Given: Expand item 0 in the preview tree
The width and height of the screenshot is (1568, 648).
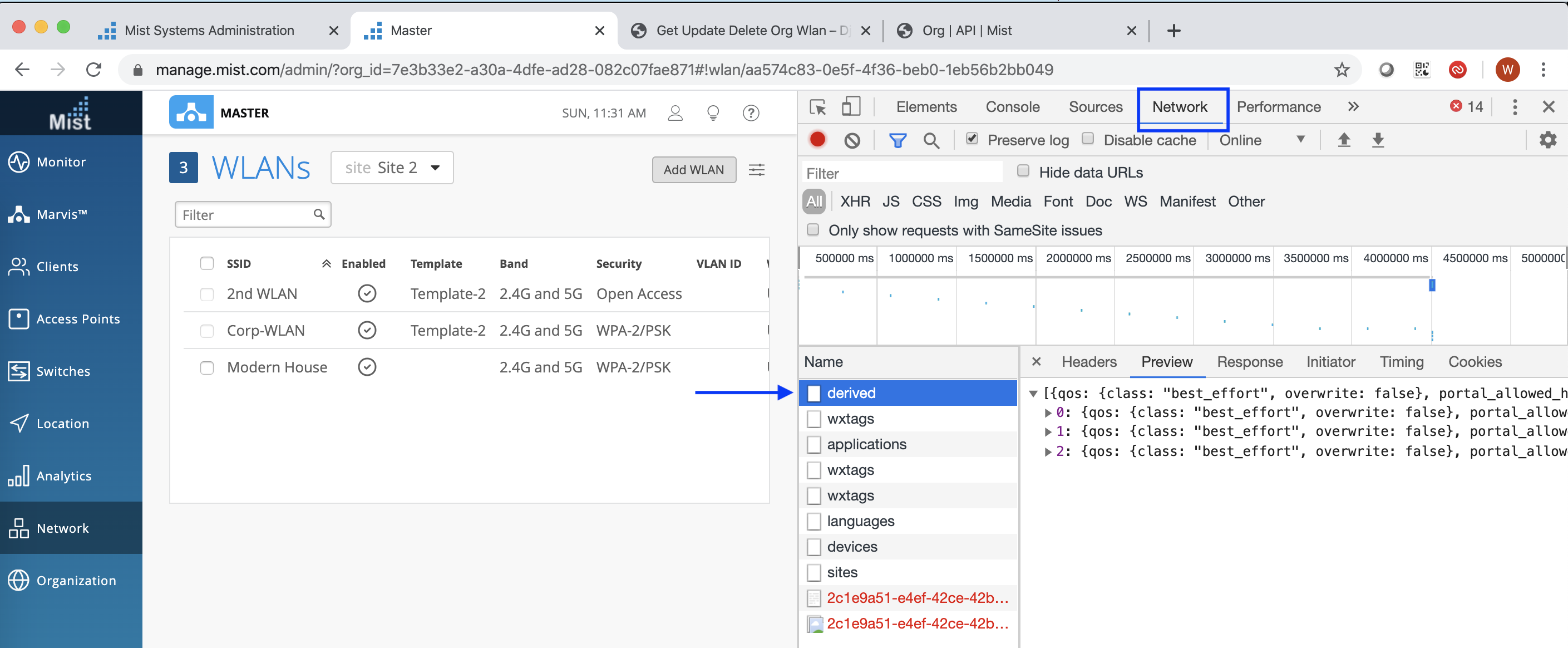Looking at the screenshot, I should 1048,413.
